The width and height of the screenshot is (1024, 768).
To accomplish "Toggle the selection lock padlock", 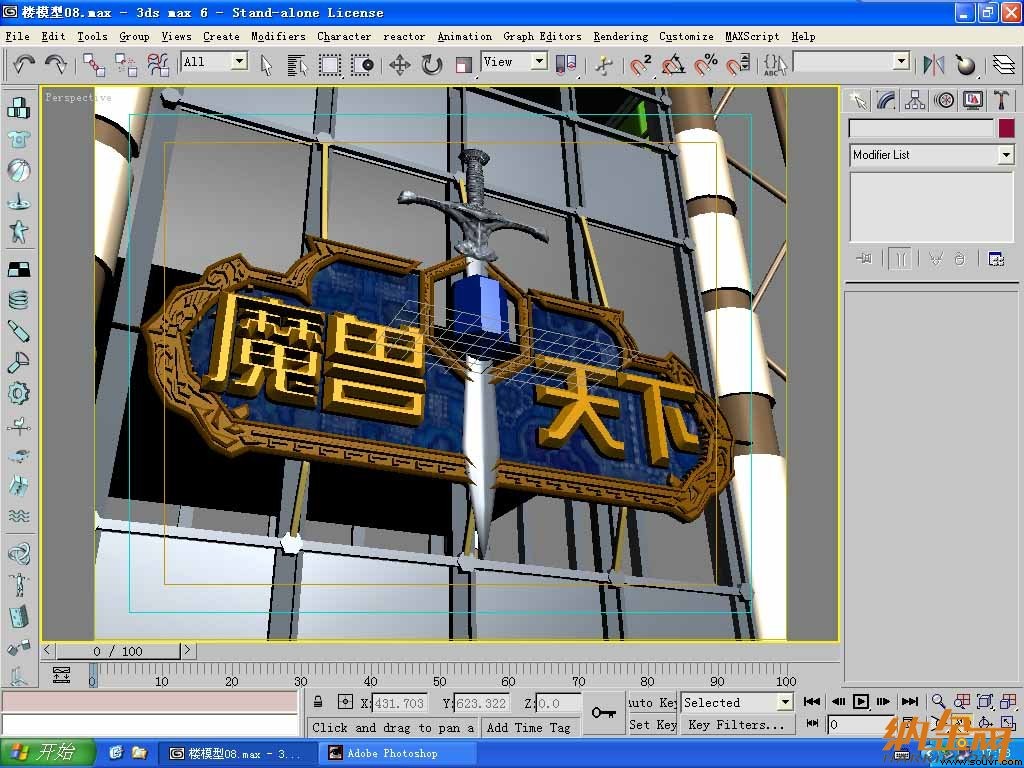I will pyautogui.click(x=318, y=702).
